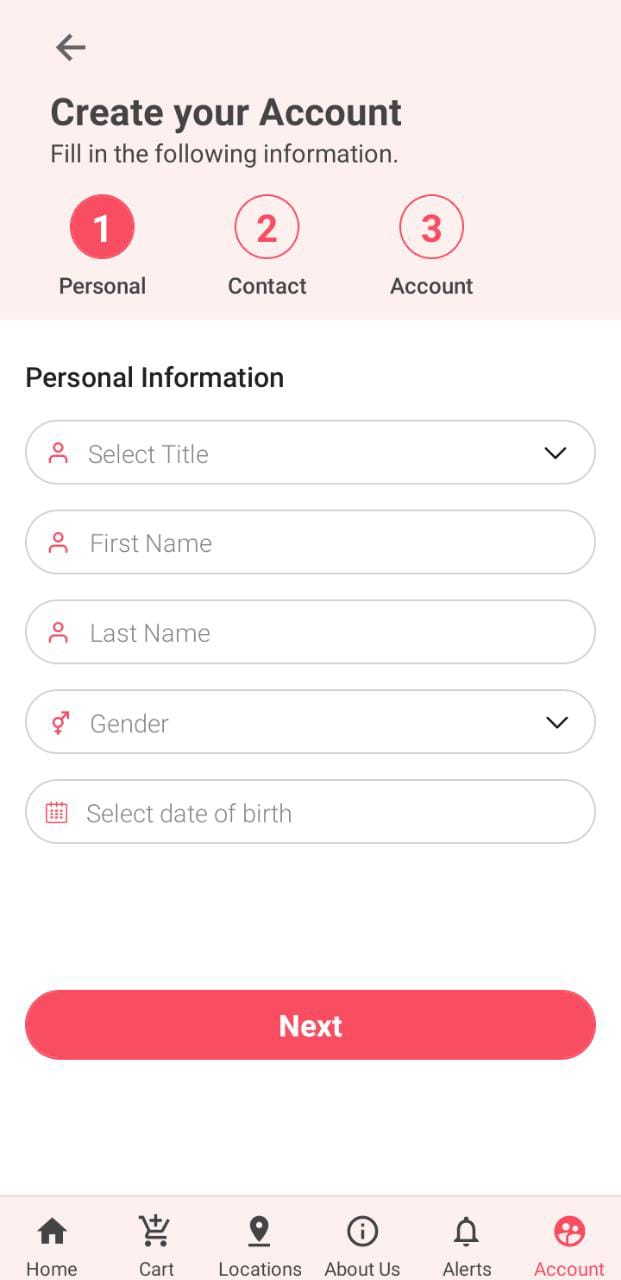This screenshot has height=1280, width=621.
Task: Jump to step 3 Account
Action: coord(431,228)
